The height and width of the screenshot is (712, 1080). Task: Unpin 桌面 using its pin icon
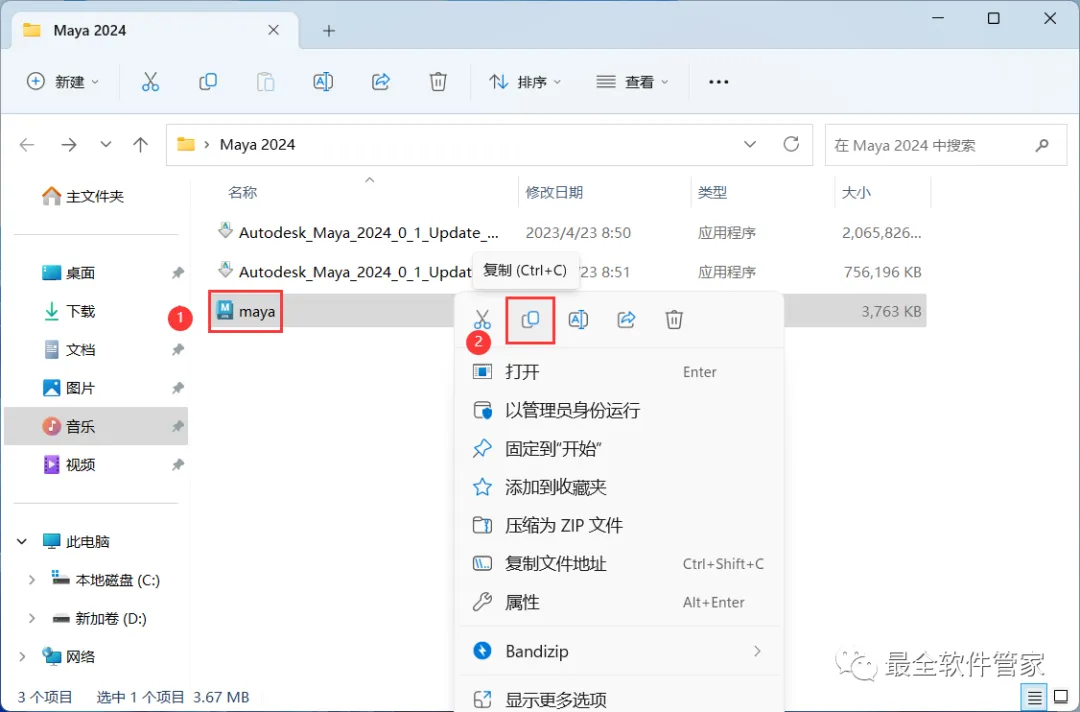click(x=178, y=273)
